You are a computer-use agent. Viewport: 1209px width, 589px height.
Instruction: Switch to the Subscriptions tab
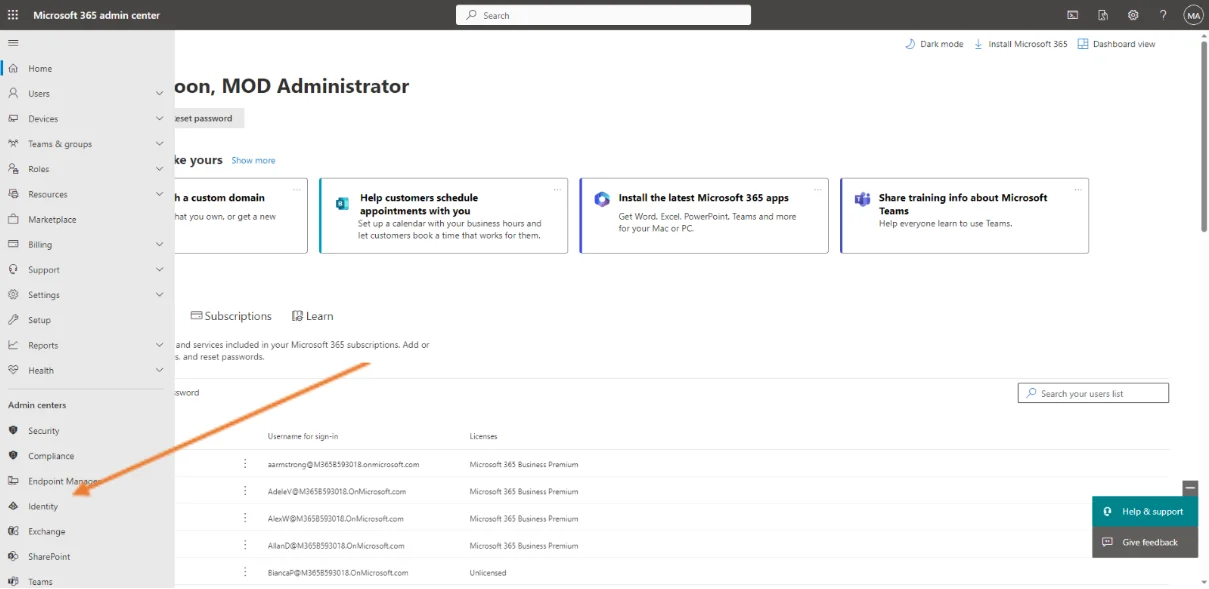tap(231, 316)
